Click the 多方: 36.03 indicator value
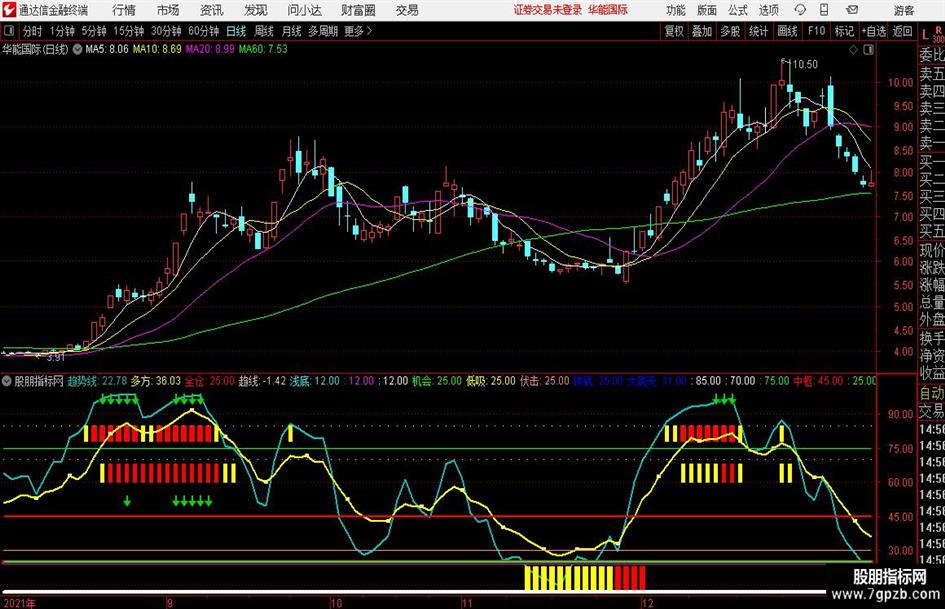 pos(155,381)
